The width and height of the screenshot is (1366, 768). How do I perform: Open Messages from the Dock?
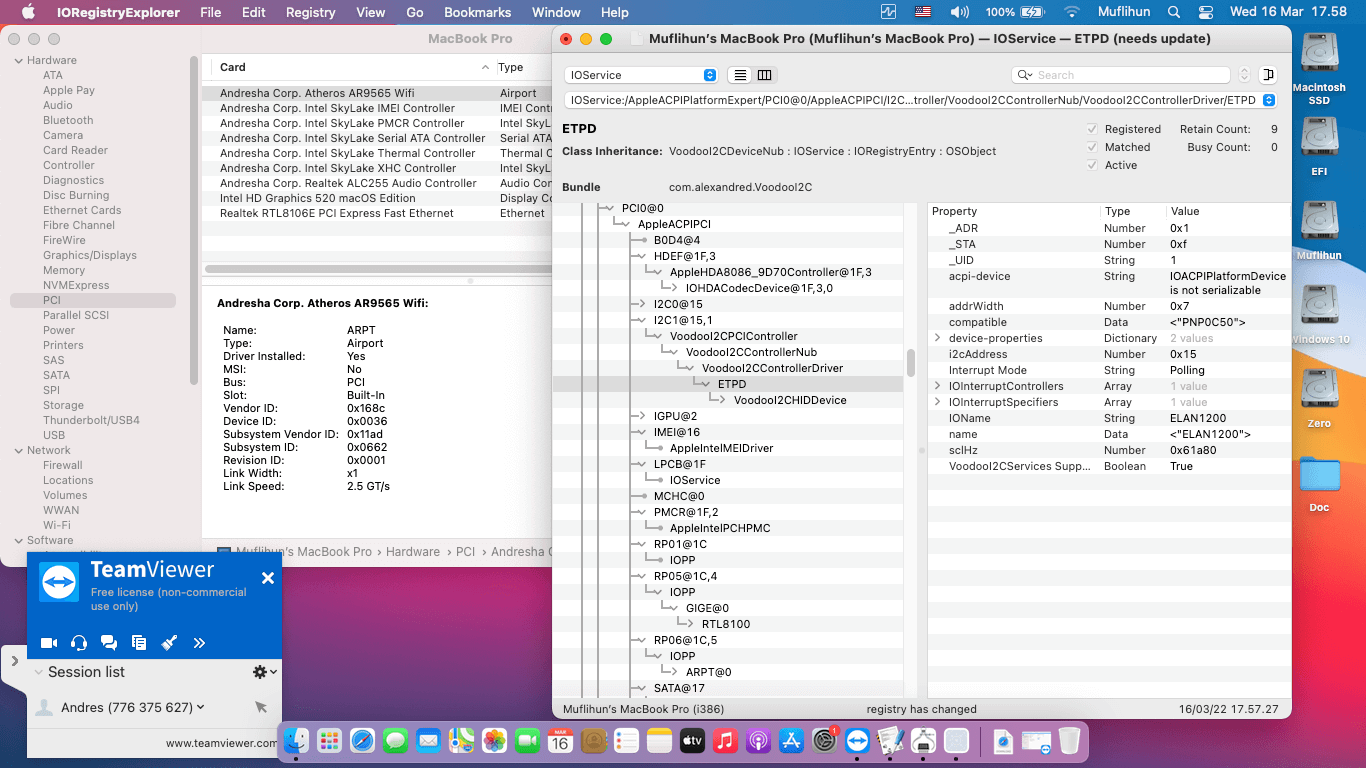395,741
